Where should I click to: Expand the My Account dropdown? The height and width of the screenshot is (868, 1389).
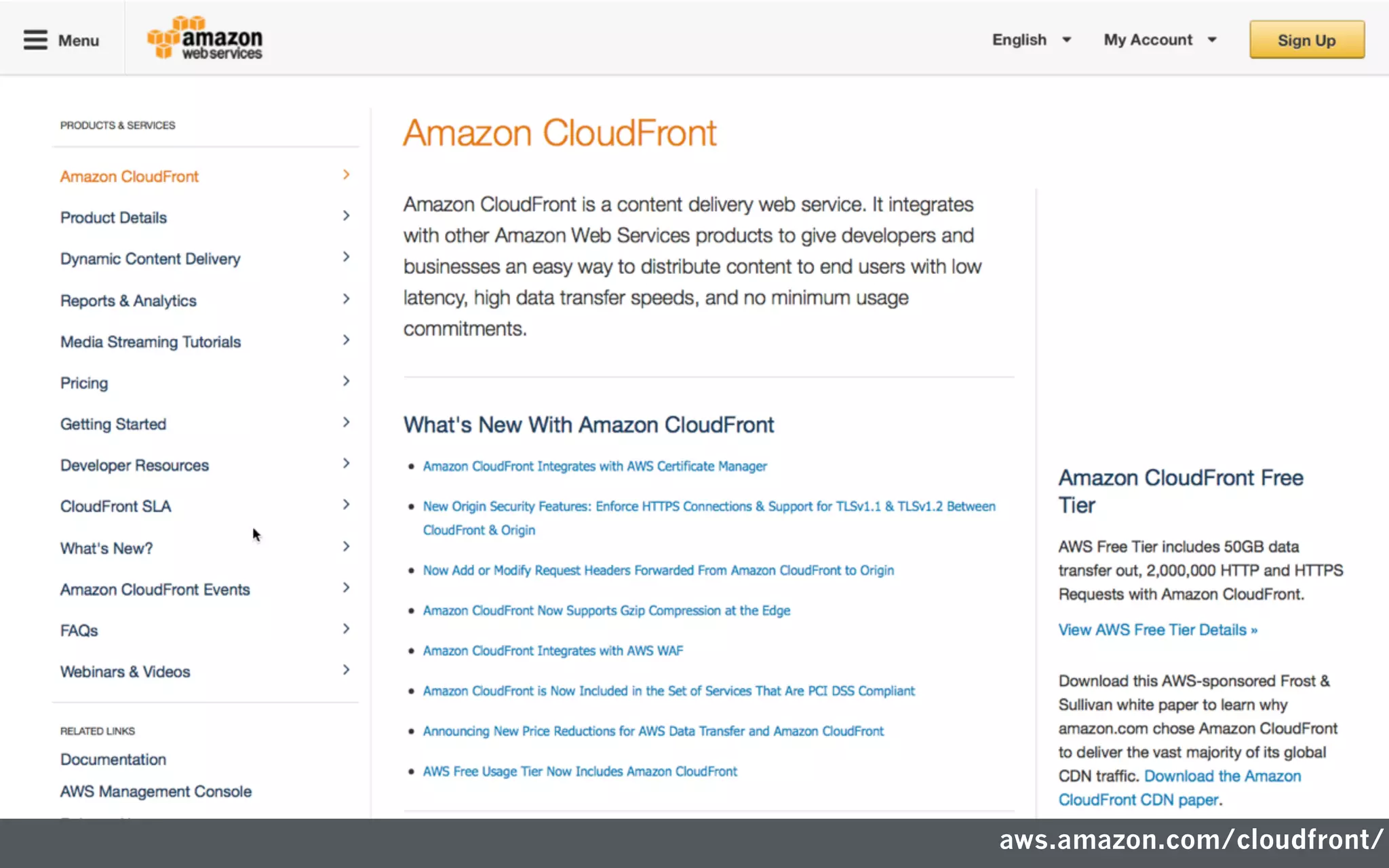pyautogui.click(x=1160, y=40)
